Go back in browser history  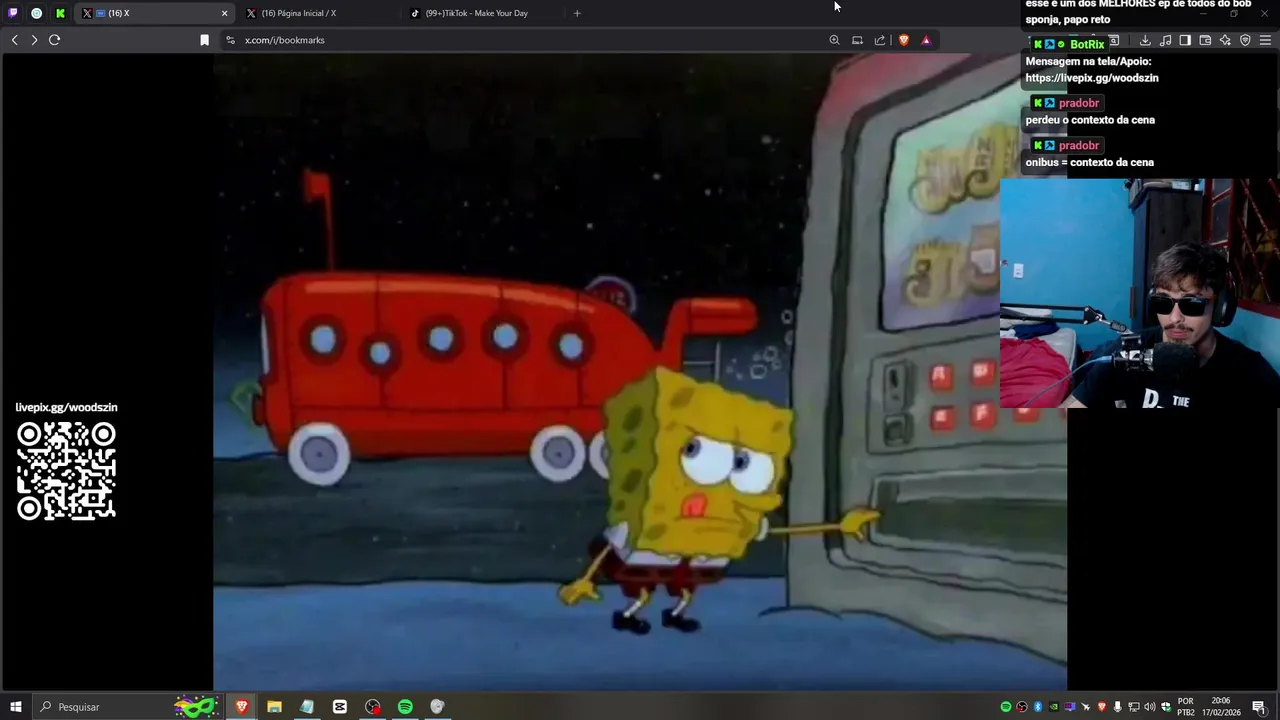[14, 40]
